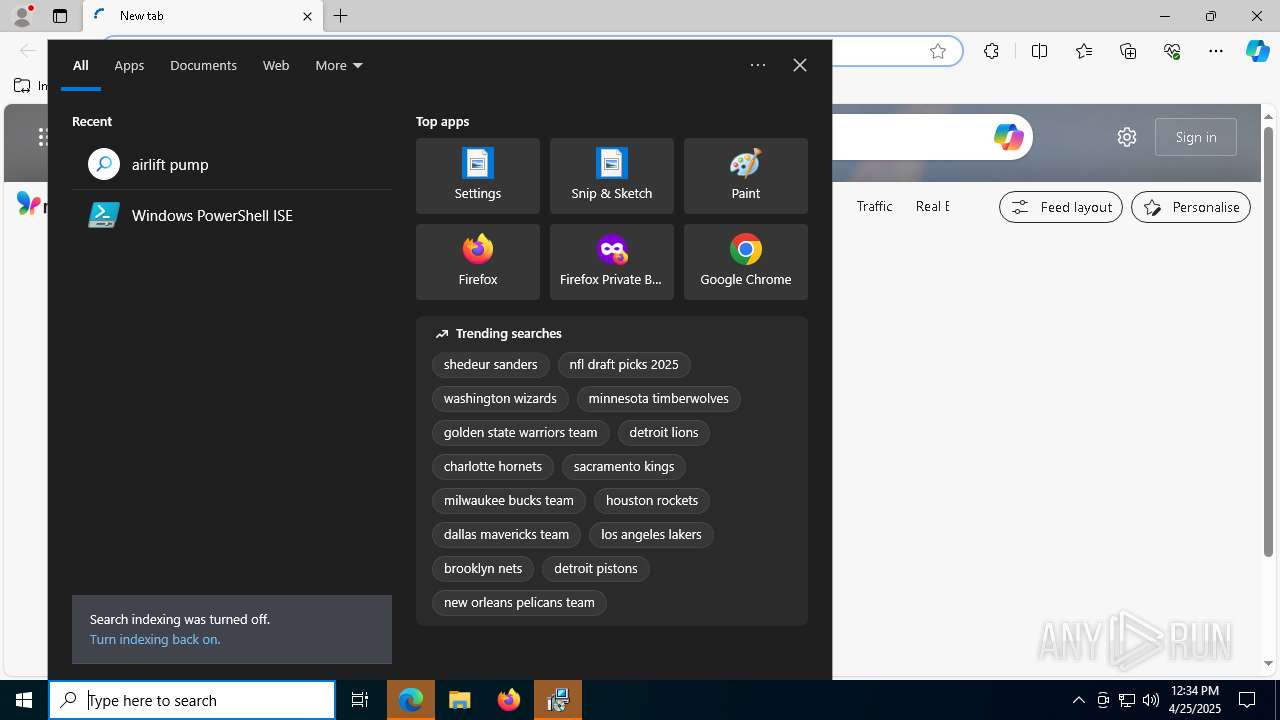Open Edge Browser essentials icon

[1172, 51]
